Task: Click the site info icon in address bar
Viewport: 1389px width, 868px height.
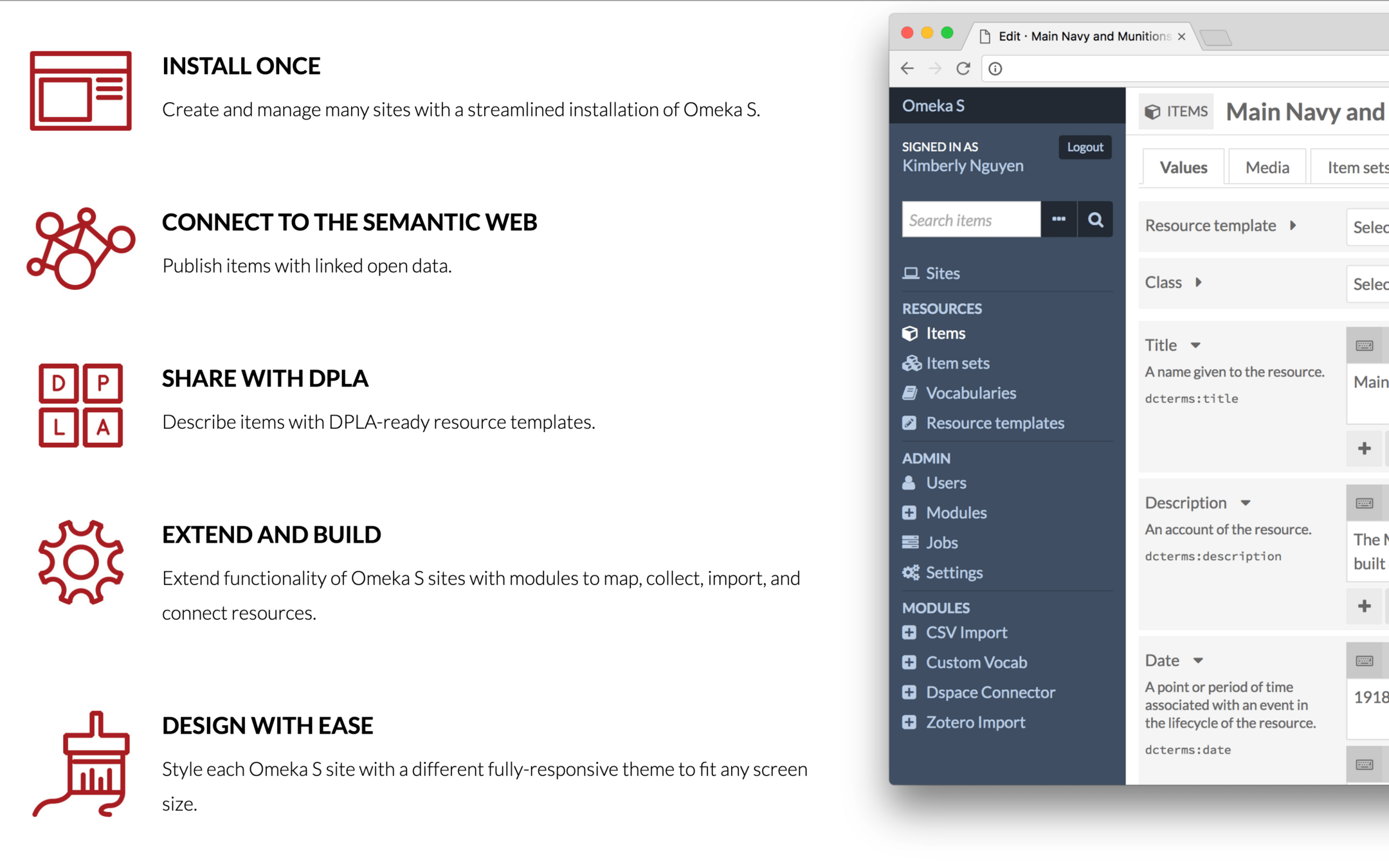Action: click(995, 68)
